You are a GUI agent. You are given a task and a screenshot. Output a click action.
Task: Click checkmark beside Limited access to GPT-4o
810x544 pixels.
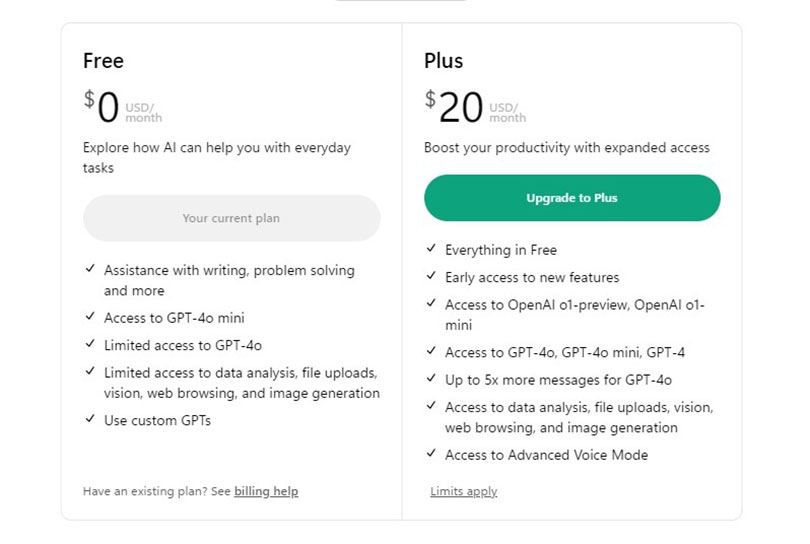pyautogui.click(x=90, y=344)
